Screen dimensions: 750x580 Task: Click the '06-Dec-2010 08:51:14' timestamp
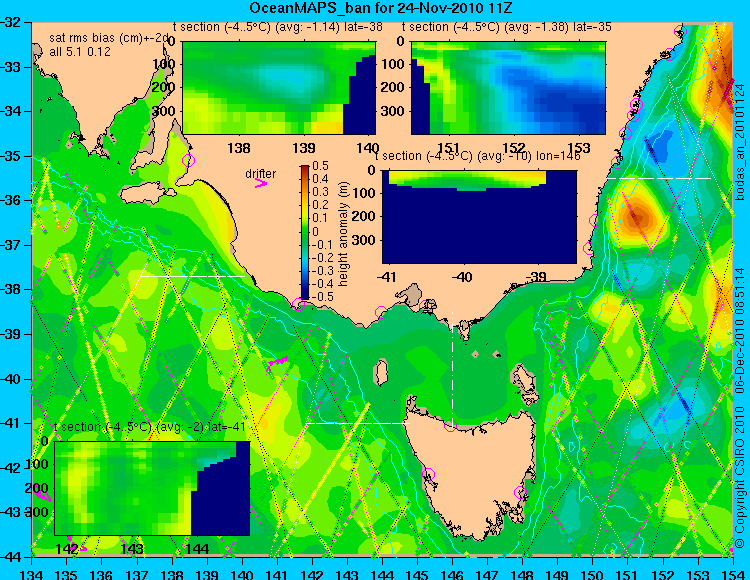[740, 330]
